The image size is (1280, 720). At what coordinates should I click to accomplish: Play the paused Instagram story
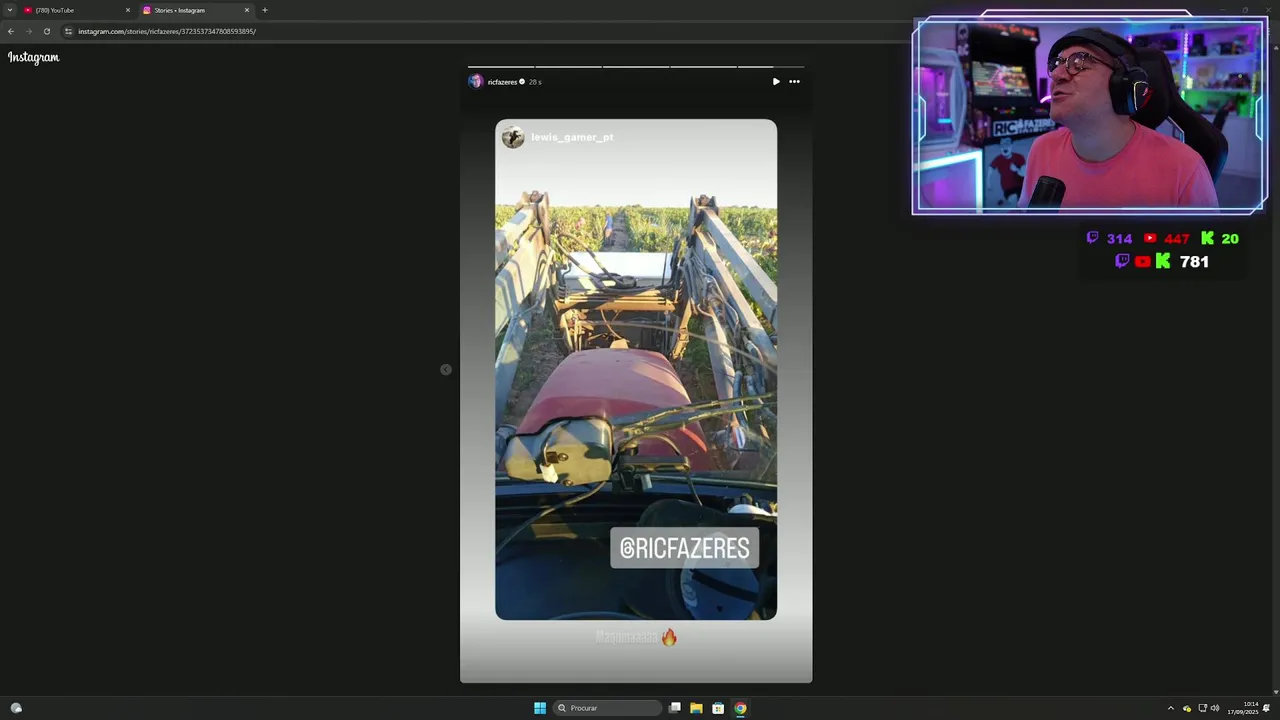(x=776, y=82)
